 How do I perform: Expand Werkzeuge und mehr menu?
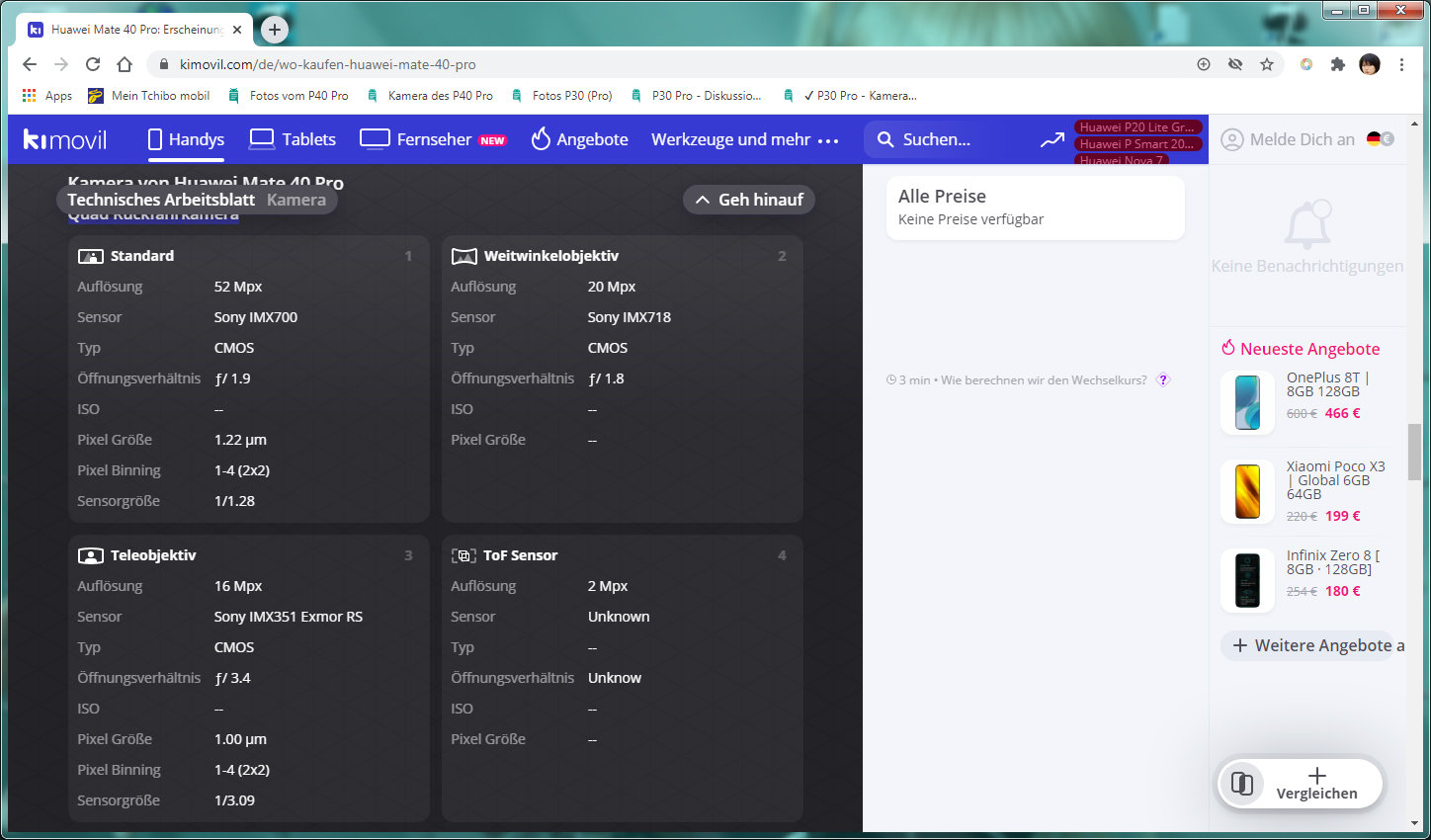[x=745, y=139]
